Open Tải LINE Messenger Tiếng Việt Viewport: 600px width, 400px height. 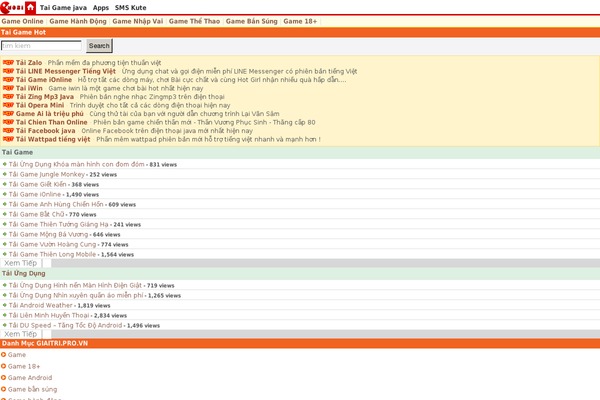point(65,71)
